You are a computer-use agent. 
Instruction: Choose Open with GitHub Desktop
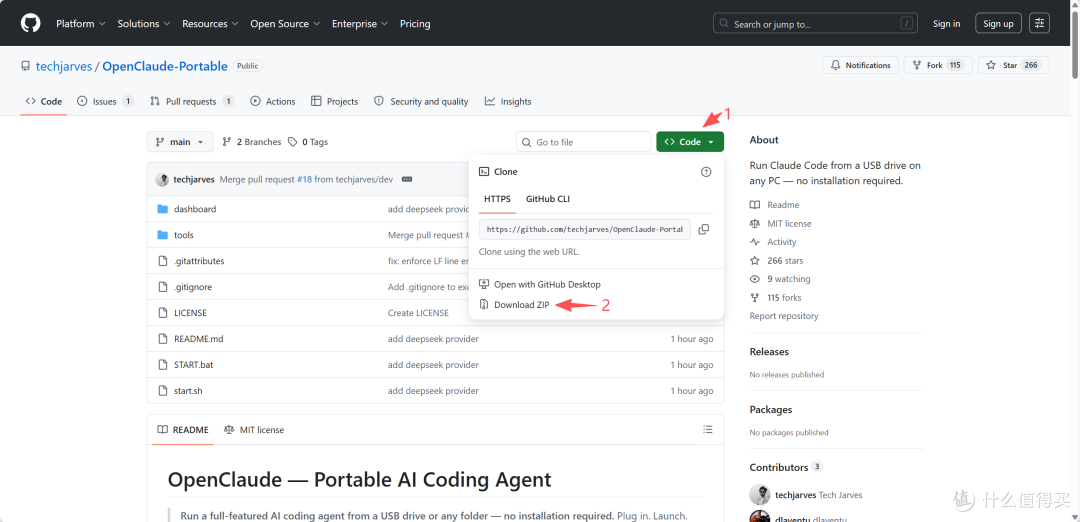[540, 284]
